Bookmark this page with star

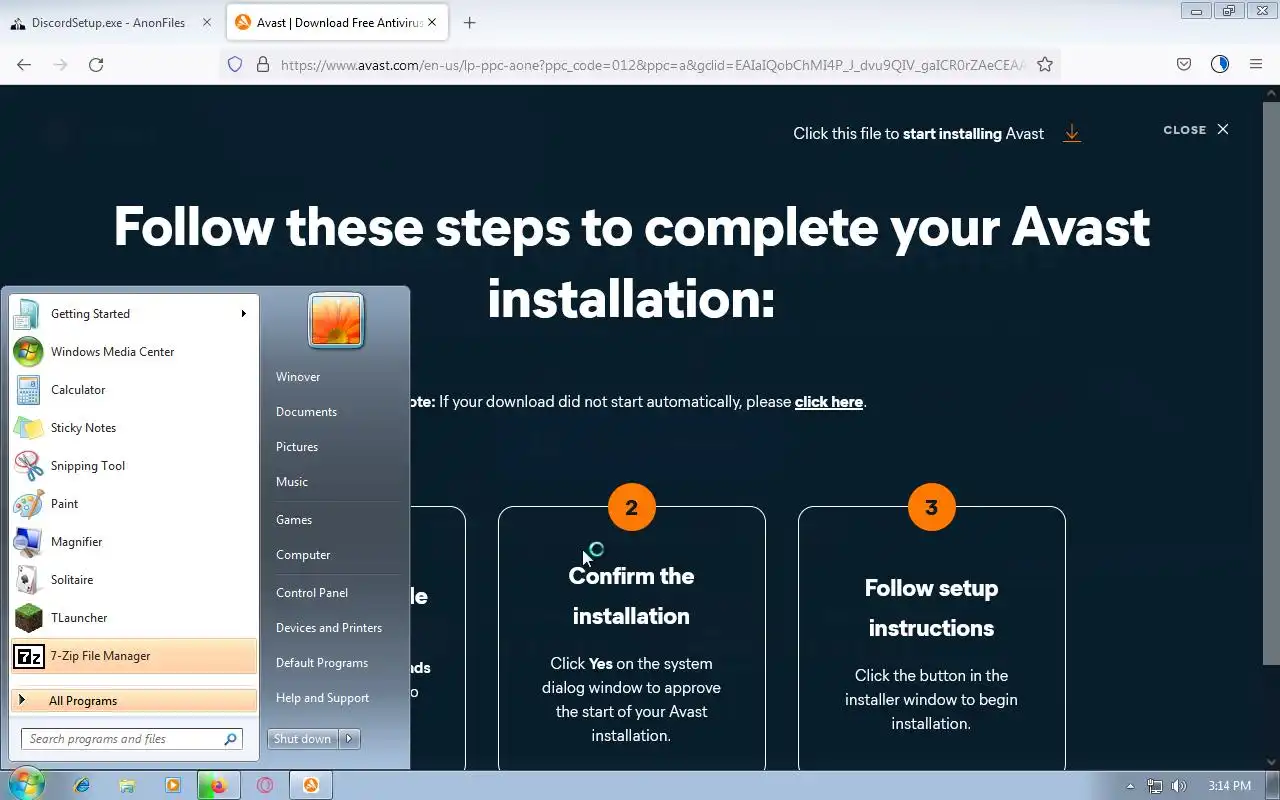click(1045, 64)
